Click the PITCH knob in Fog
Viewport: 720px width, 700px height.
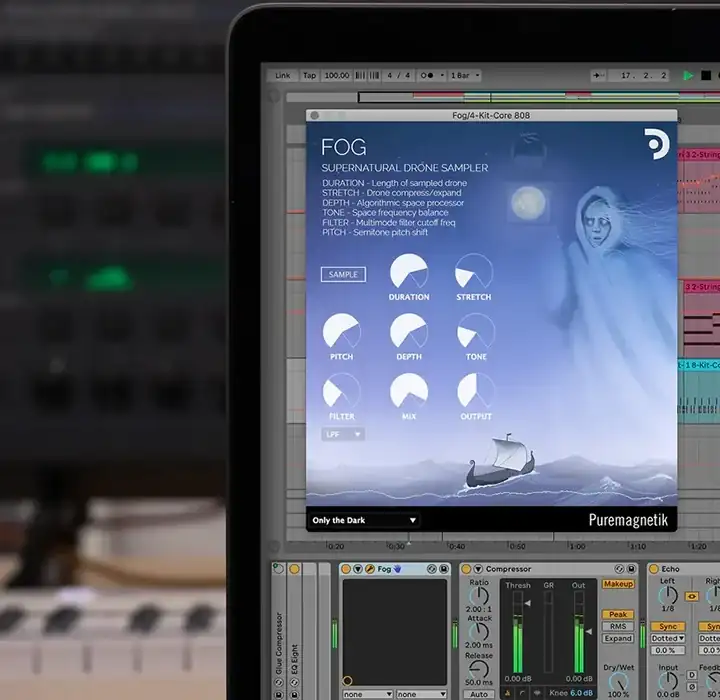point(341,332)
